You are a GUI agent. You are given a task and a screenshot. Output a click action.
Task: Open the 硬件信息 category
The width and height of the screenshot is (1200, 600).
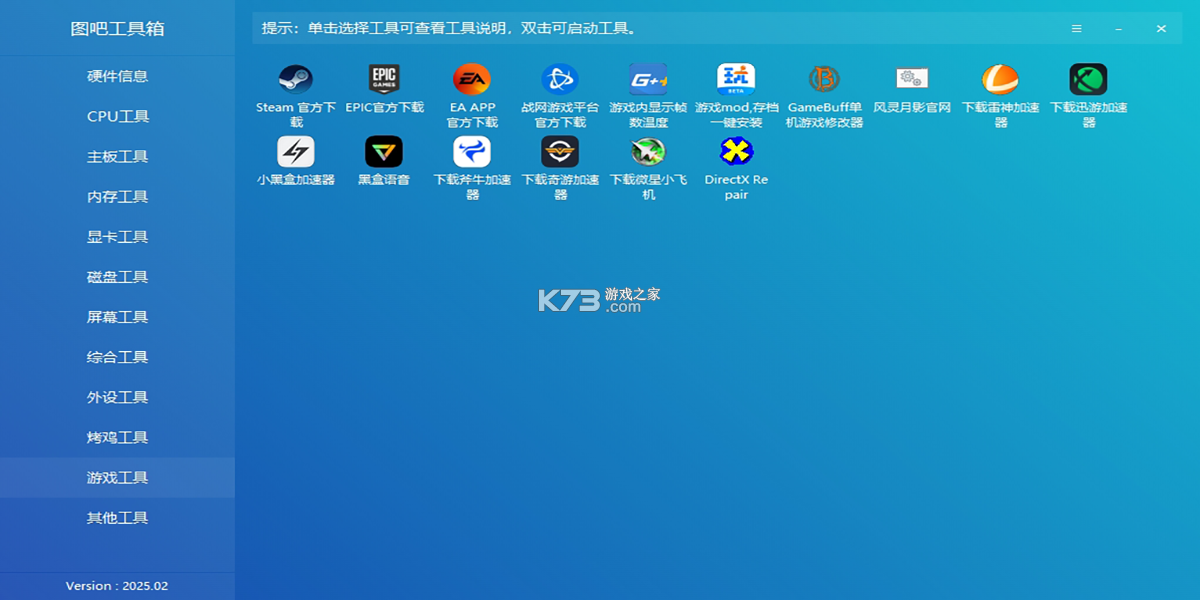tap(118, 76)
